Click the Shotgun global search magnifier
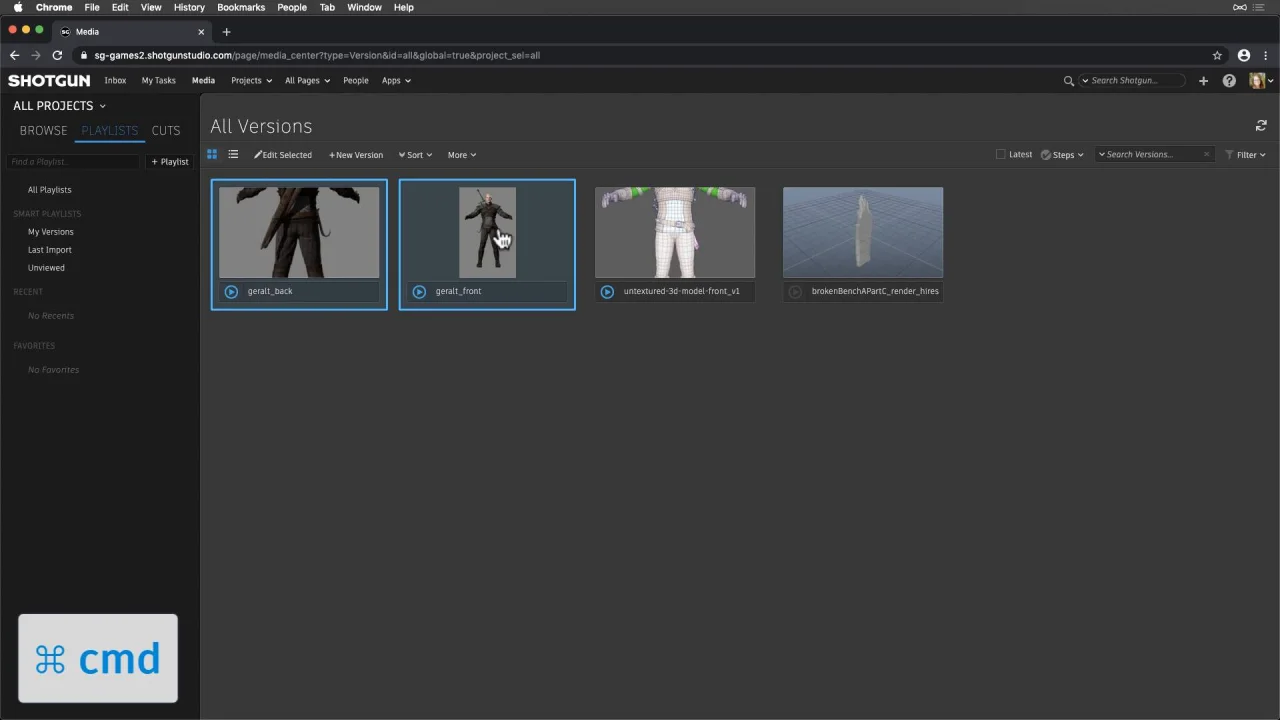This screenshot has width=1280, height=720. 1068,81
